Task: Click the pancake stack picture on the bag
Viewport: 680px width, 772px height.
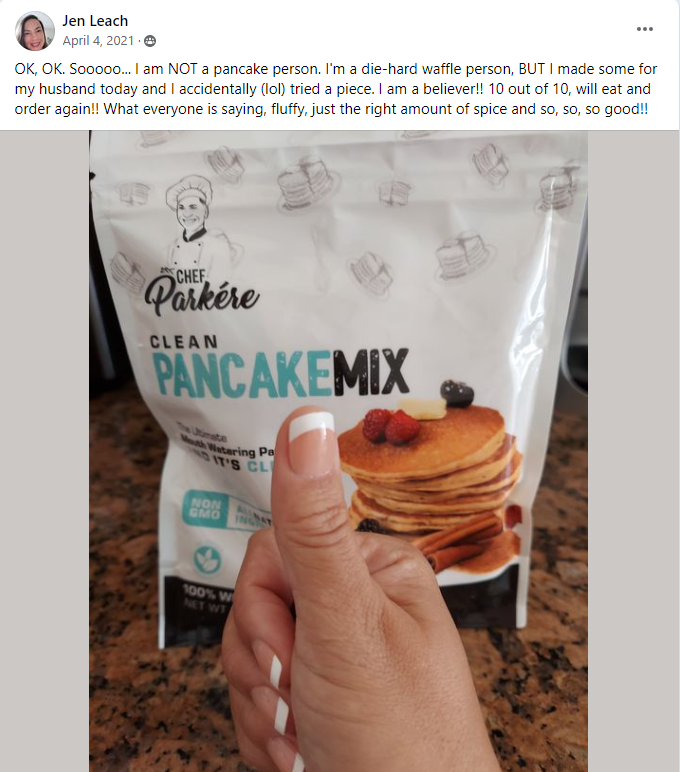Action: (431, 473)
